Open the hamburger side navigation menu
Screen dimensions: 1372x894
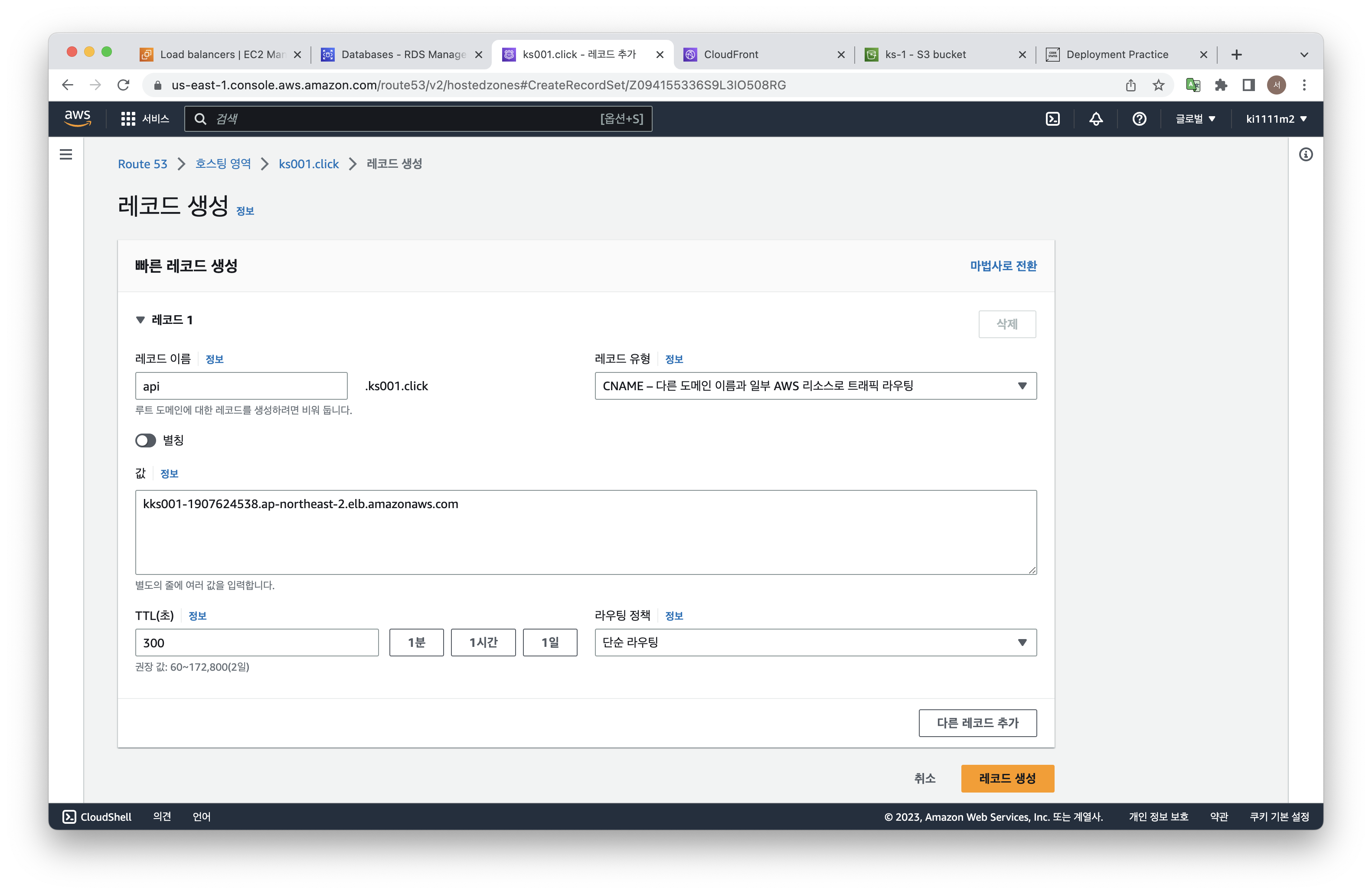(66, 154)
